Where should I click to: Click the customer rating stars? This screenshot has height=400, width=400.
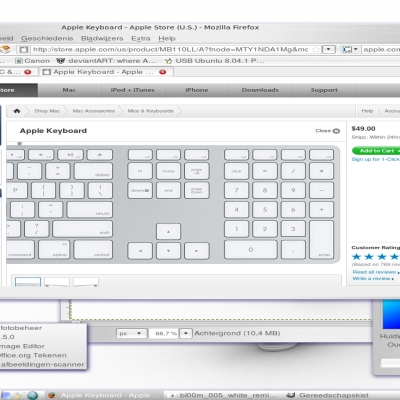tap(376, 257)
